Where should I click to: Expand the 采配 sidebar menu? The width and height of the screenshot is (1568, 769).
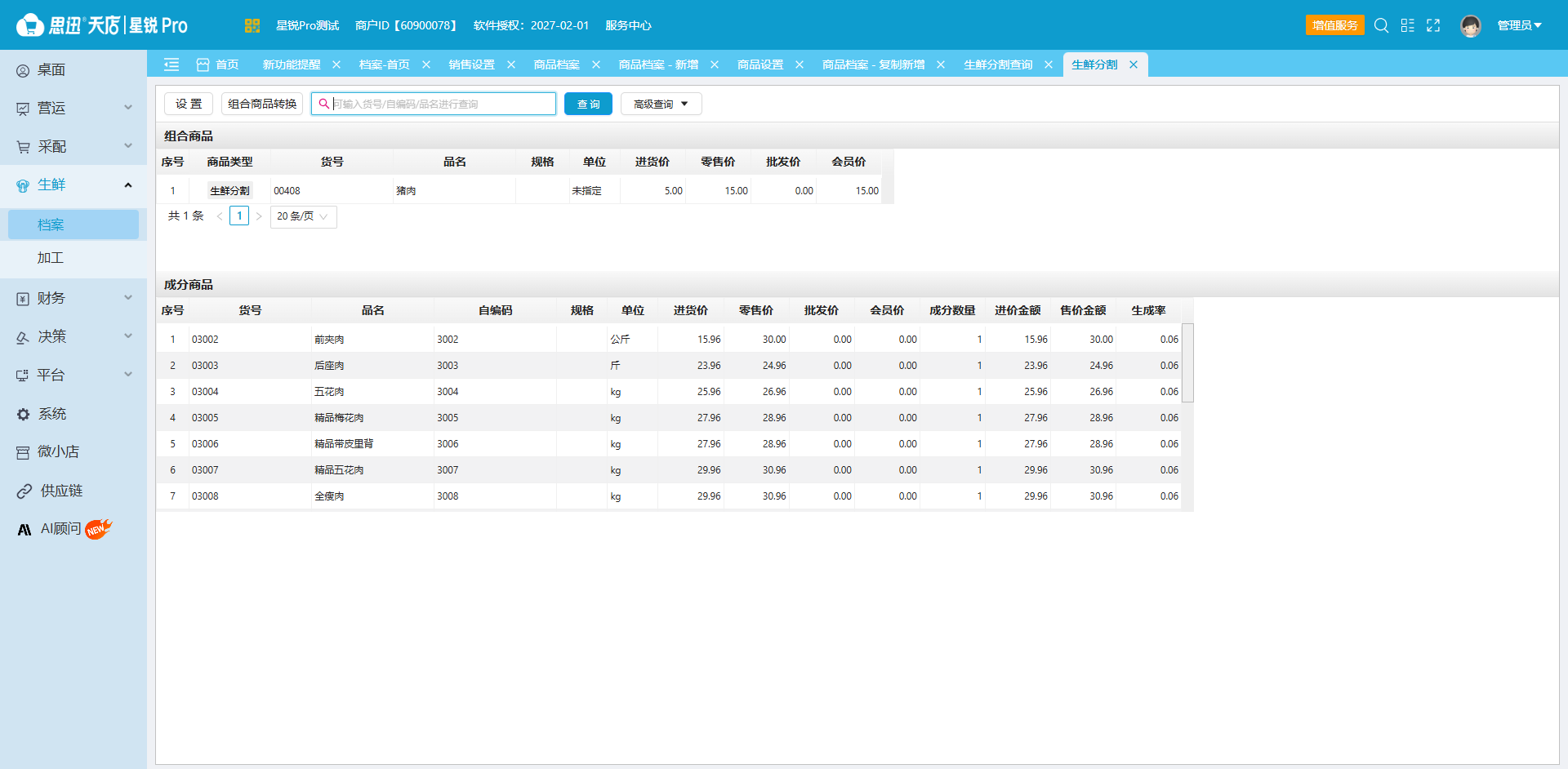click(x=73, y=146)
